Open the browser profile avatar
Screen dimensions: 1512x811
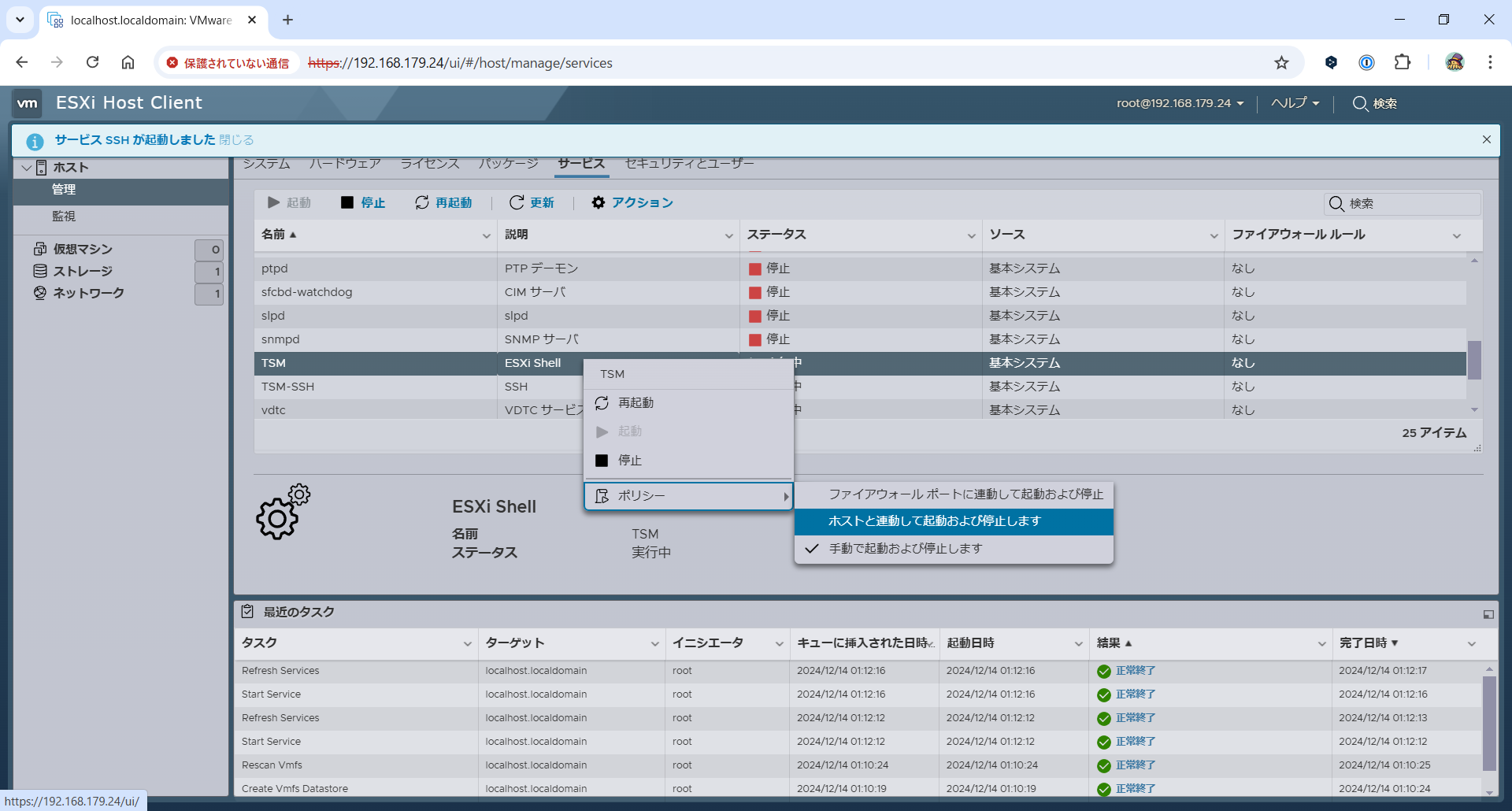(x=1455, y=62)
